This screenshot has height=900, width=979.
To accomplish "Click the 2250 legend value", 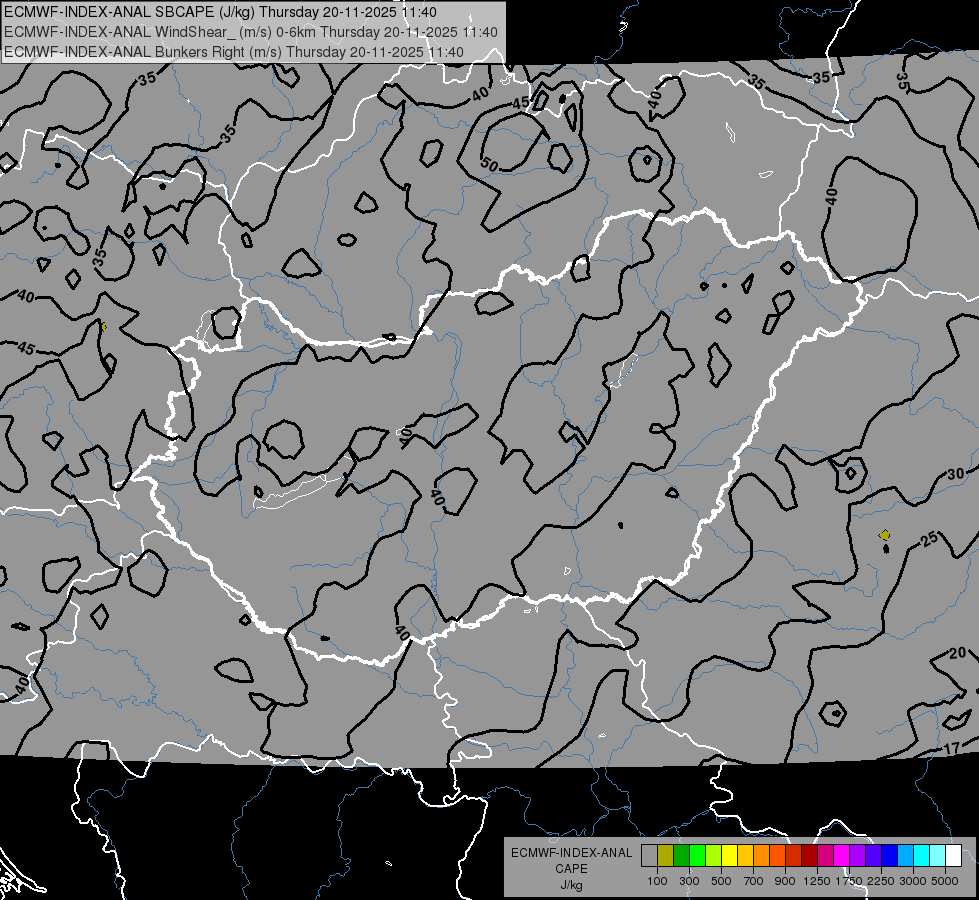I will pyautogui.click(x=881, y=881).
